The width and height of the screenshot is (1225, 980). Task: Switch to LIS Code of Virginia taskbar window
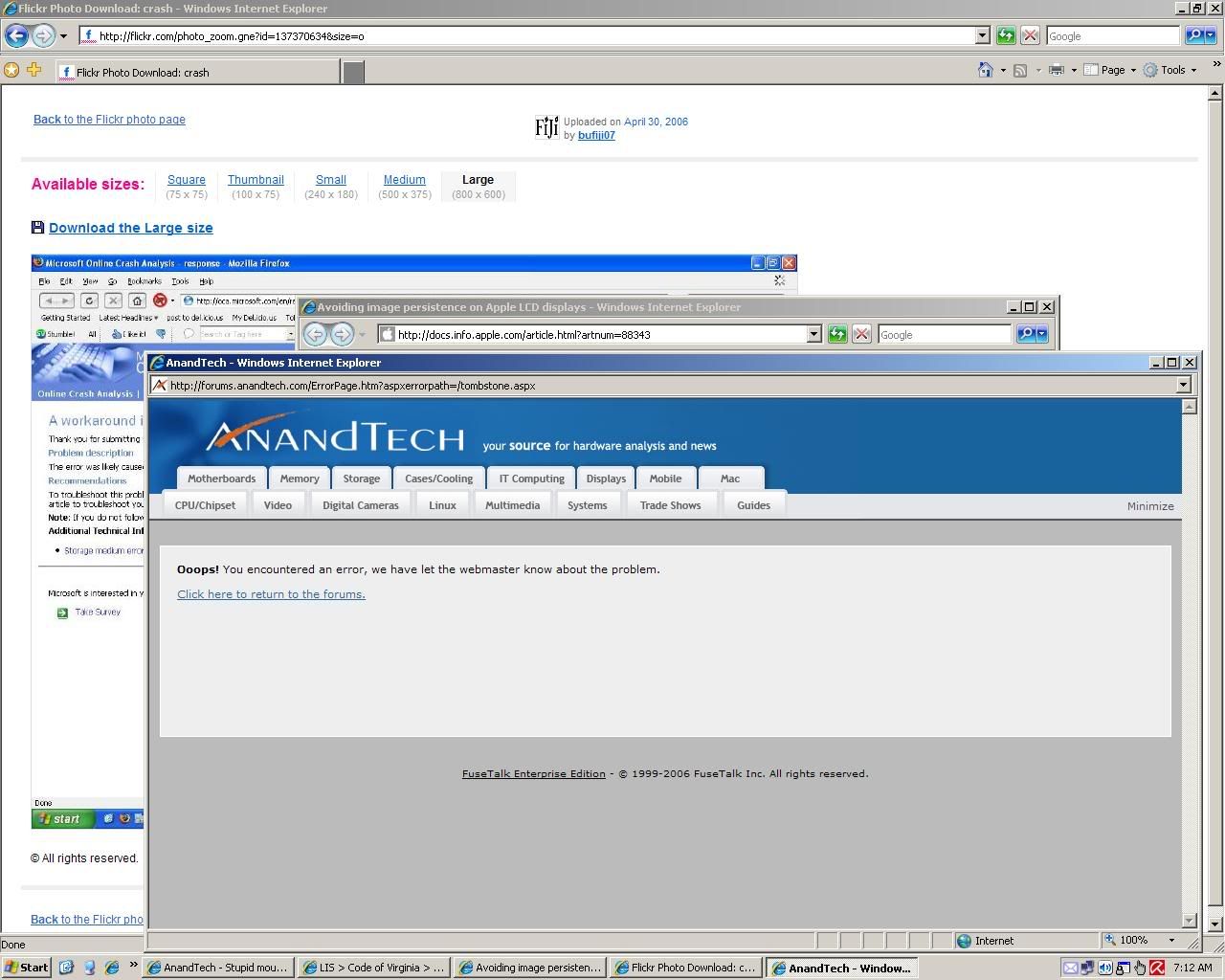pyautogui.click(x=372, y=968)
